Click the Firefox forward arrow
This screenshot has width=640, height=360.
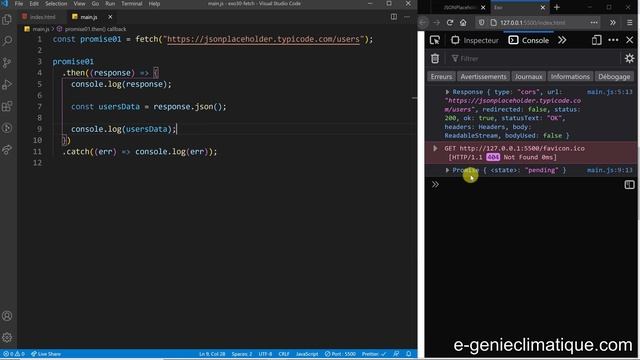(436, 22)
